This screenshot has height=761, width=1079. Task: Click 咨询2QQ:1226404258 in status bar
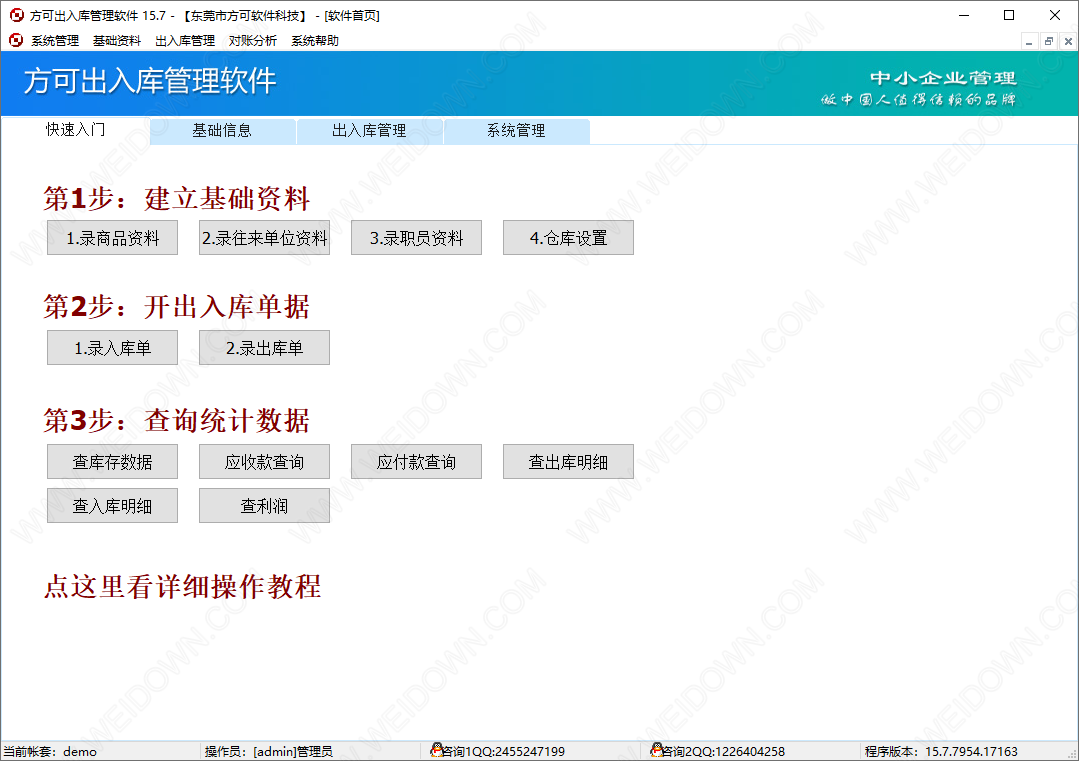(x=723, y=751)
